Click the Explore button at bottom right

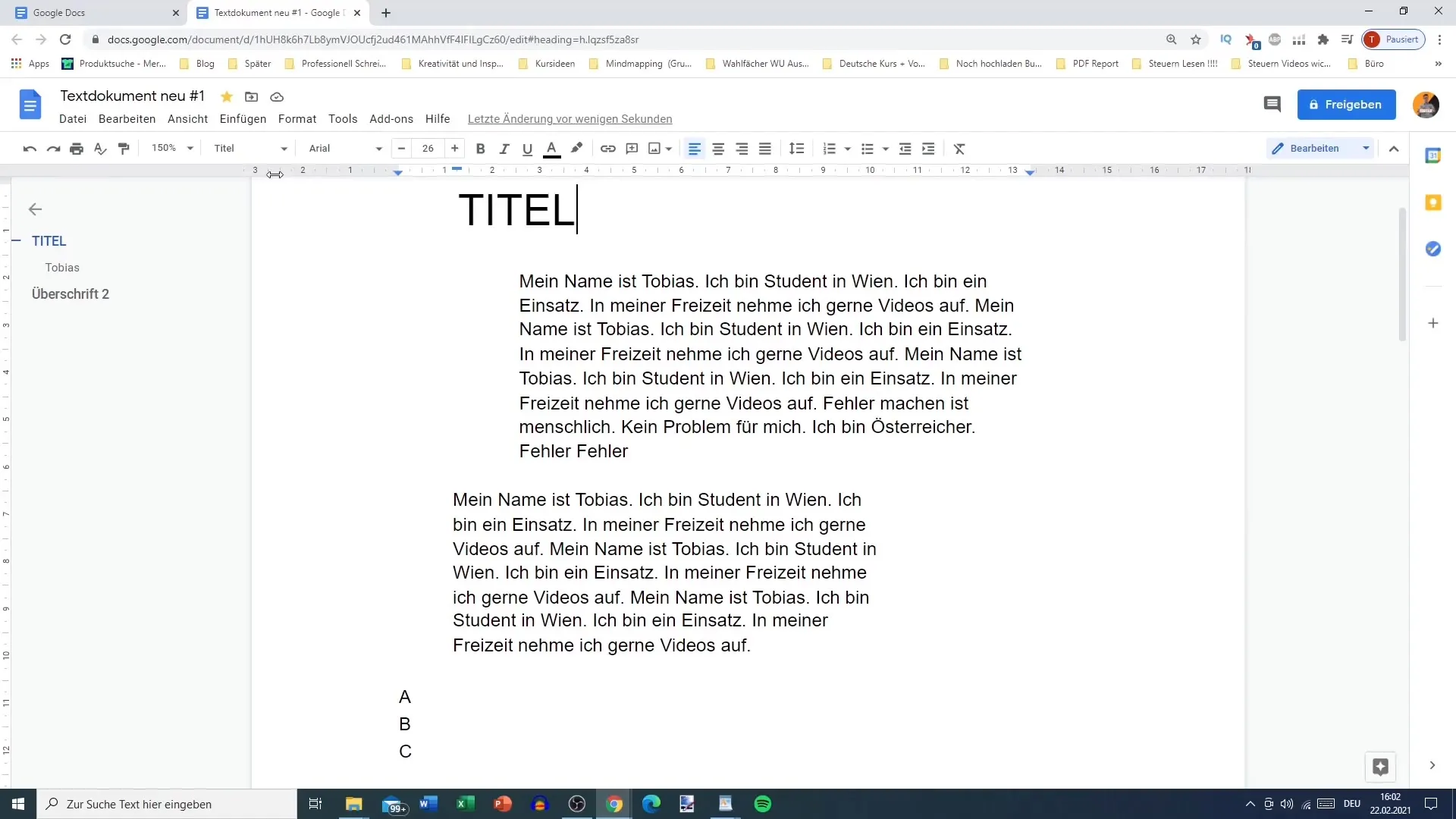point(1380,767)
